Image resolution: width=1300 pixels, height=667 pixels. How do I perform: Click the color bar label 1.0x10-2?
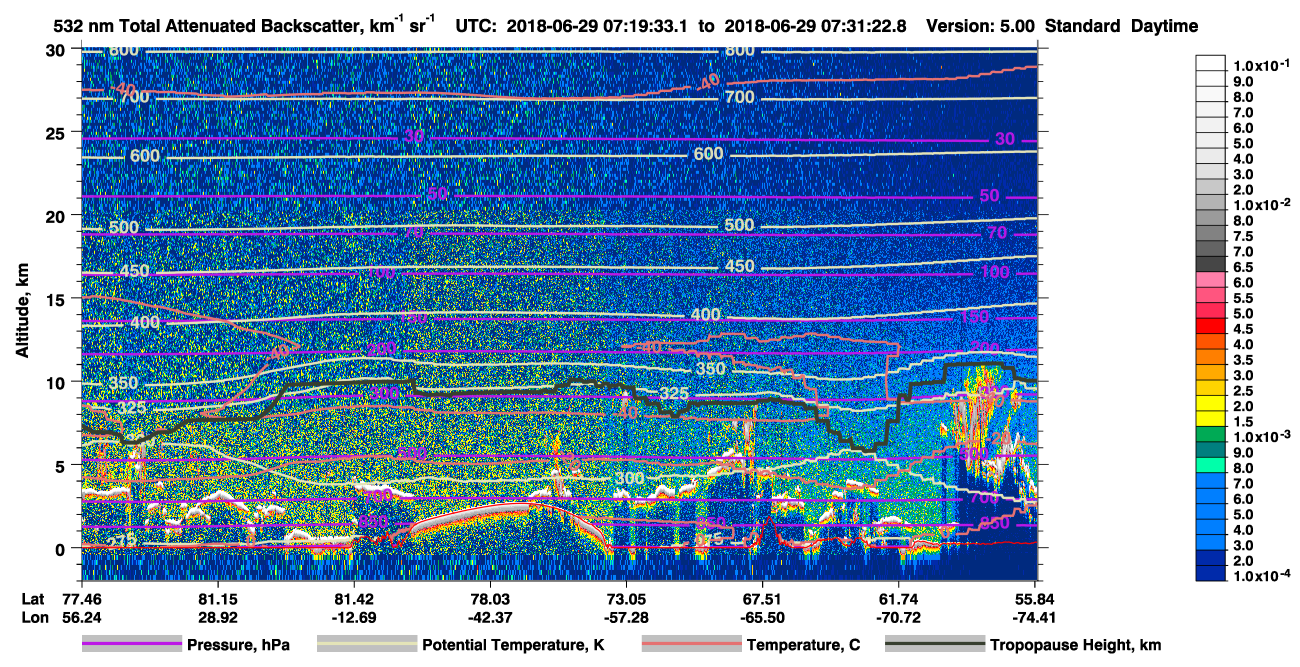point(1261,204)
